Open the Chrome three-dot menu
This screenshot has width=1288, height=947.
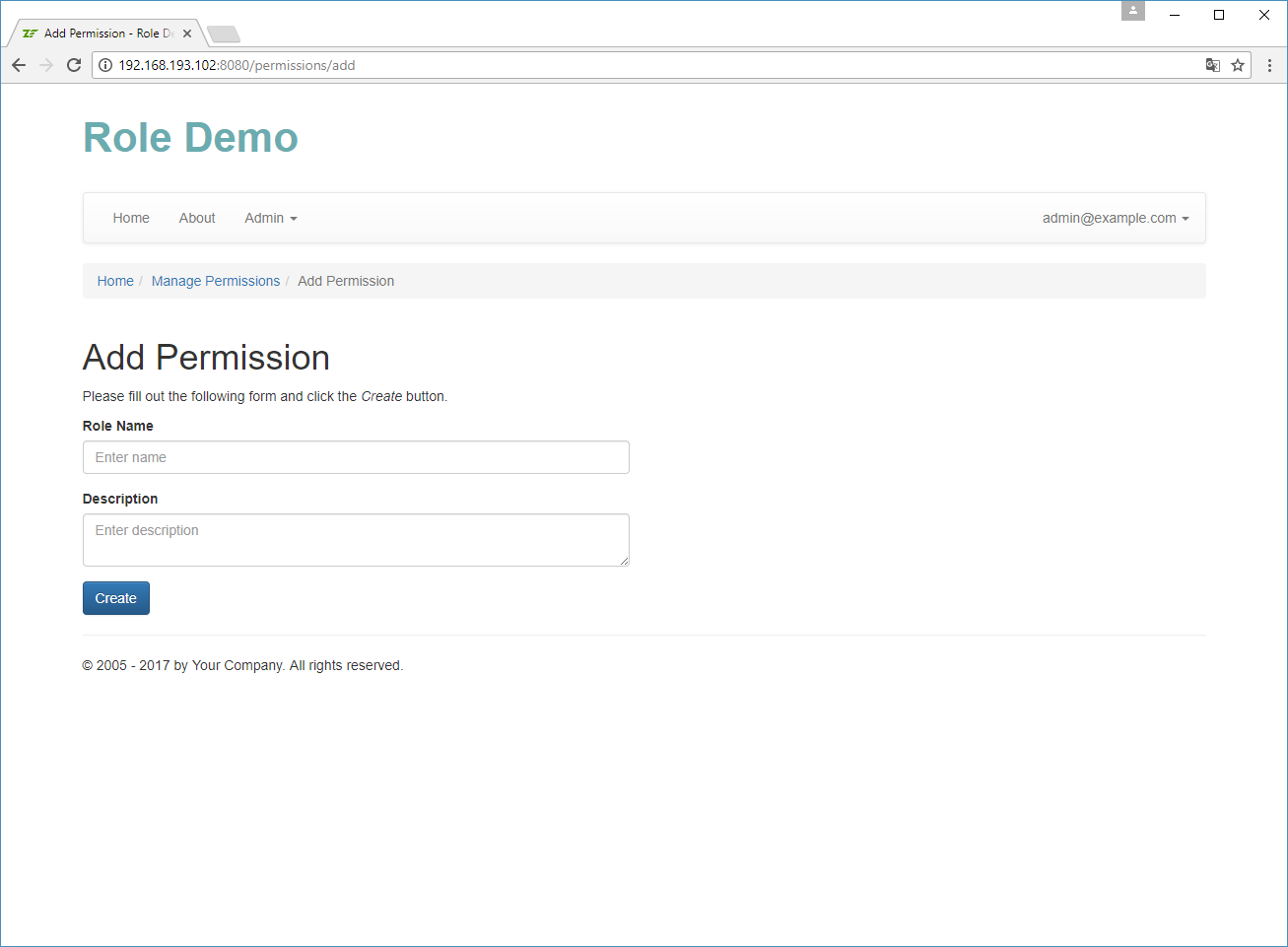(1269, 65)
